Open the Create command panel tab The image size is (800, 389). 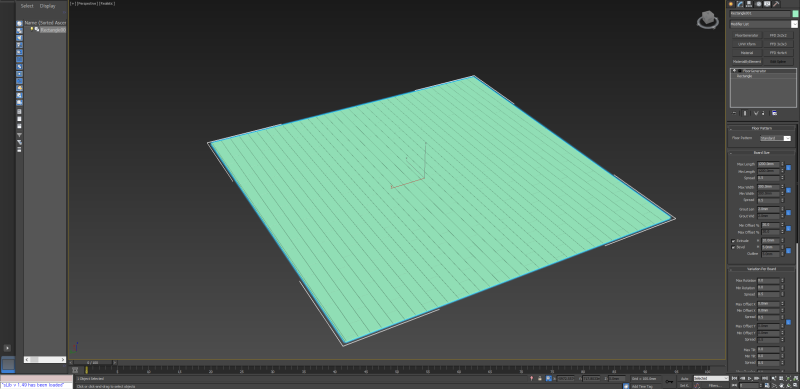point(731,4)
